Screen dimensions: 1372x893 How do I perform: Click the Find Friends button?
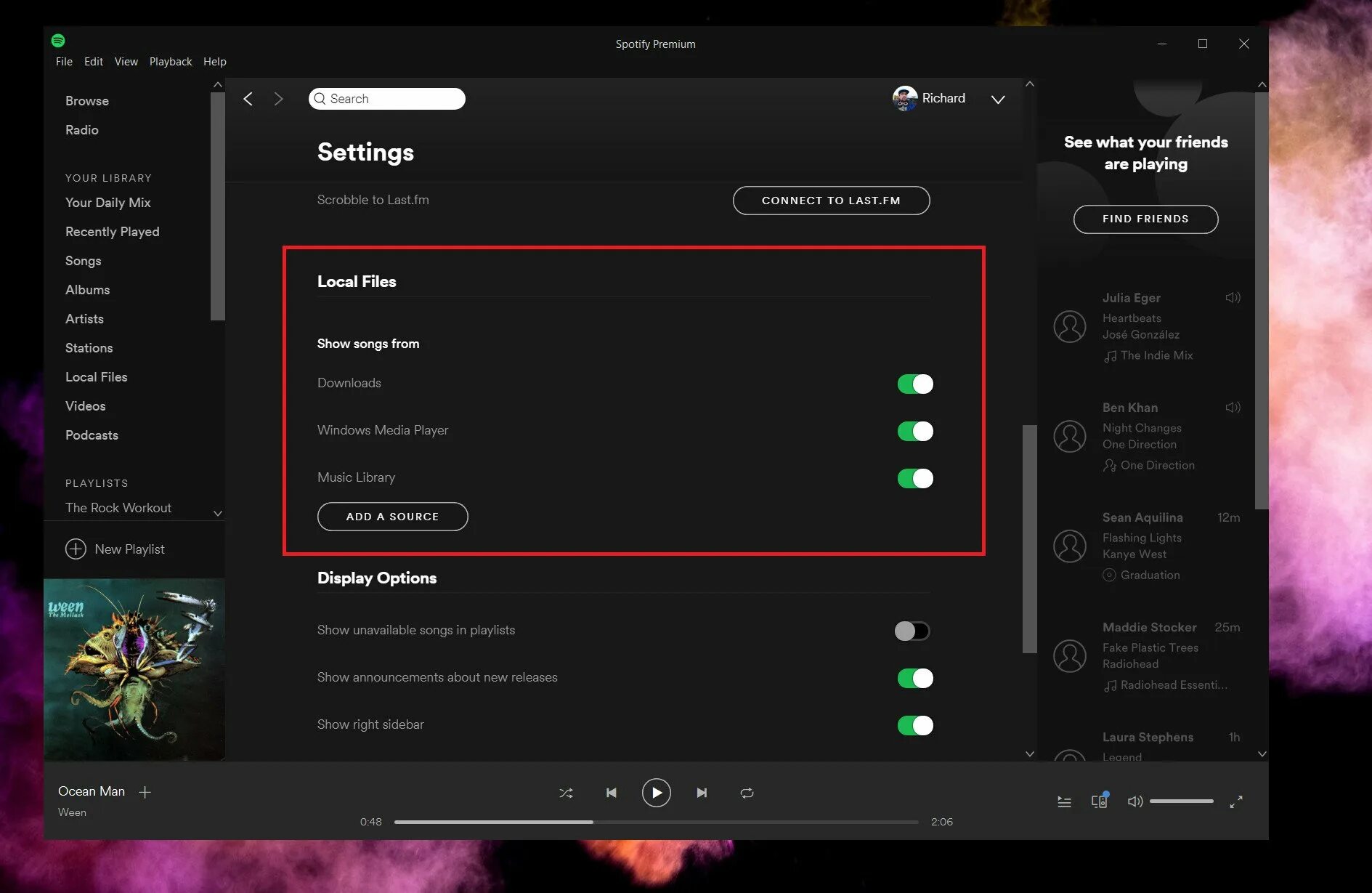click(x=1145, y=219)
